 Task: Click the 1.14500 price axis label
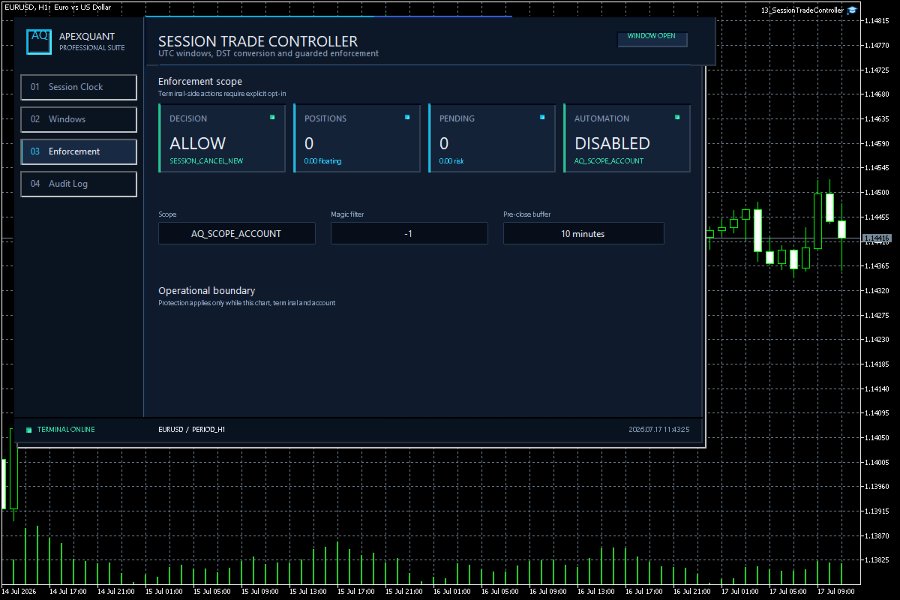point(876,192)
